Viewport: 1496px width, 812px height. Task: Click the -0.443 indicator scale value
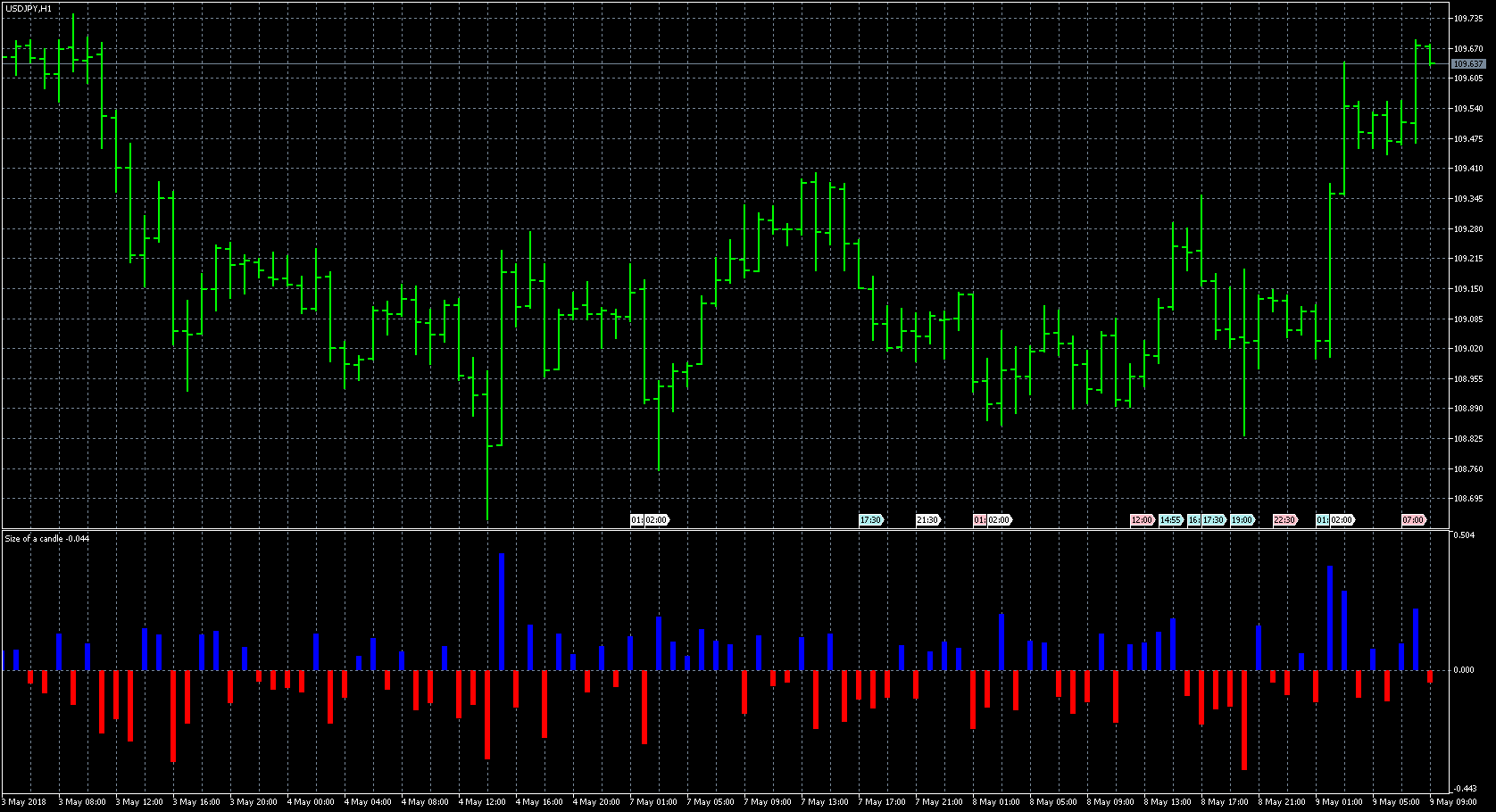[x=1464, y=789]
